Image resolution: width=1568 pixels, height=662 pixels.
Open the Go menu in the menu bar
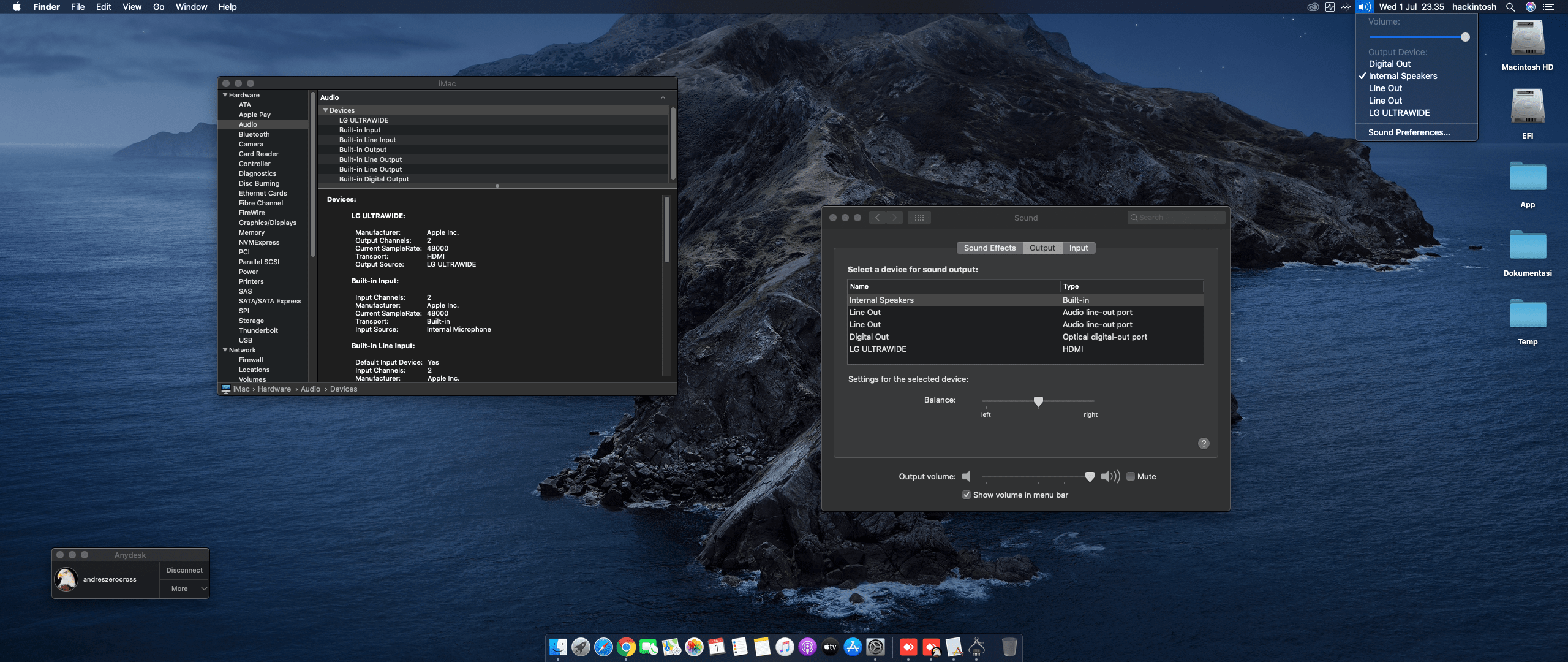[158, 7]
